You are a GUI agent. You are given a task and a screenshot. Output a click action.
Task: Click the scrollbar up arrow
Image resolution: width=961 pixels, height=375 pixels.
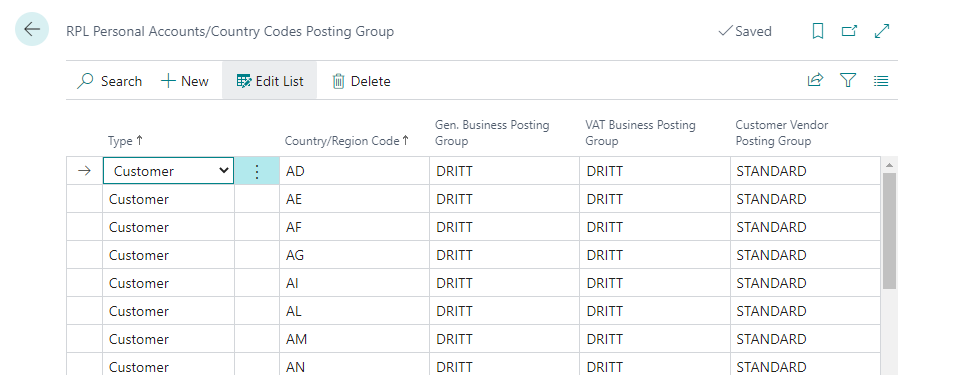[889, 165]
